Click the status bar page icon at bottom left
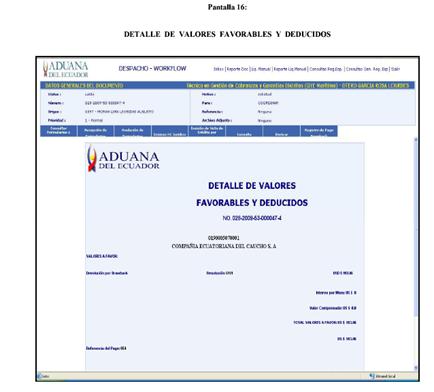This screenshot has width=434, height=392. click(40, 376)
